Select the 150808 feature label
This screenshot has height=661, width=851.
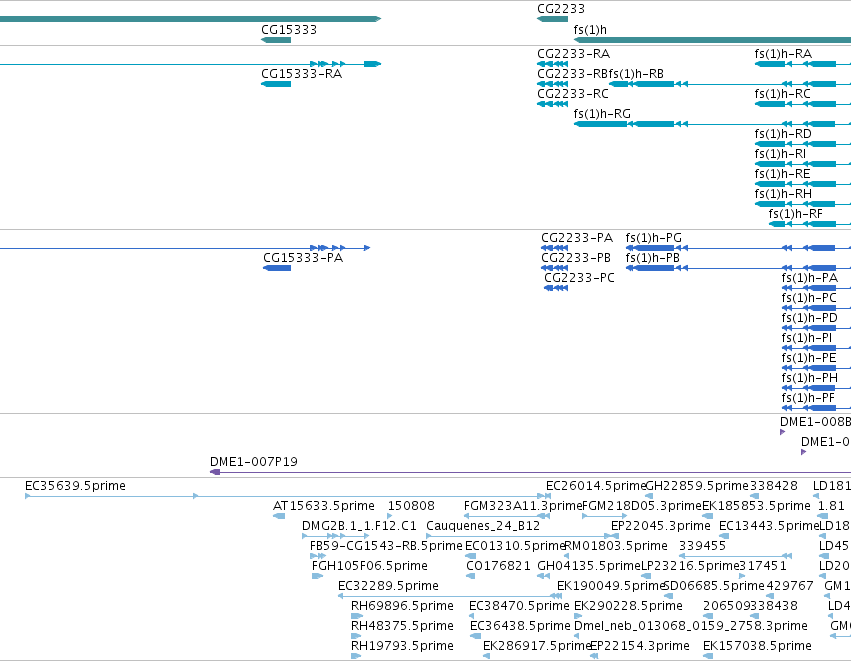click(x=411, y=506)
